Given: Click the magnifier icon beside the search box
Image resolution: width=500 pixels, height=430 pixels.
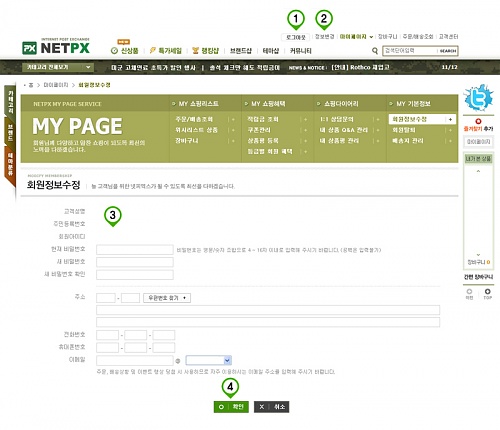Looking at the screenshot, I should coord(375,51).
